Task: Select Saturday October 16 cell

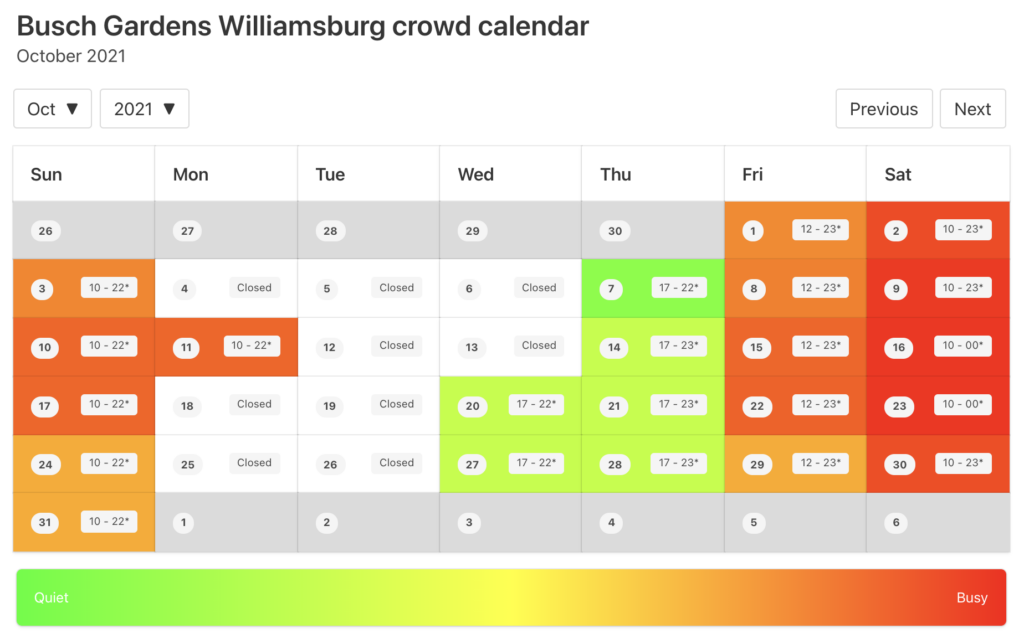Action: 938,347
